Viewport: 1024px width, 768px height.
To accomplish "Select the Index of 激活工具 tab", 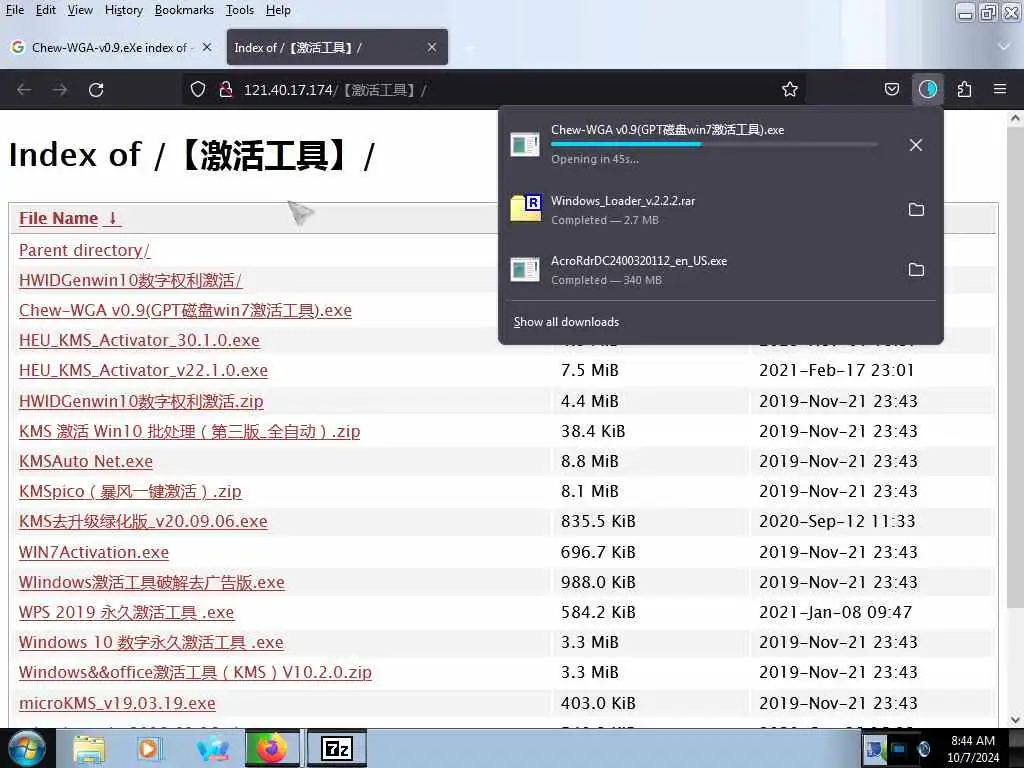I will click(x=337, y=47).
